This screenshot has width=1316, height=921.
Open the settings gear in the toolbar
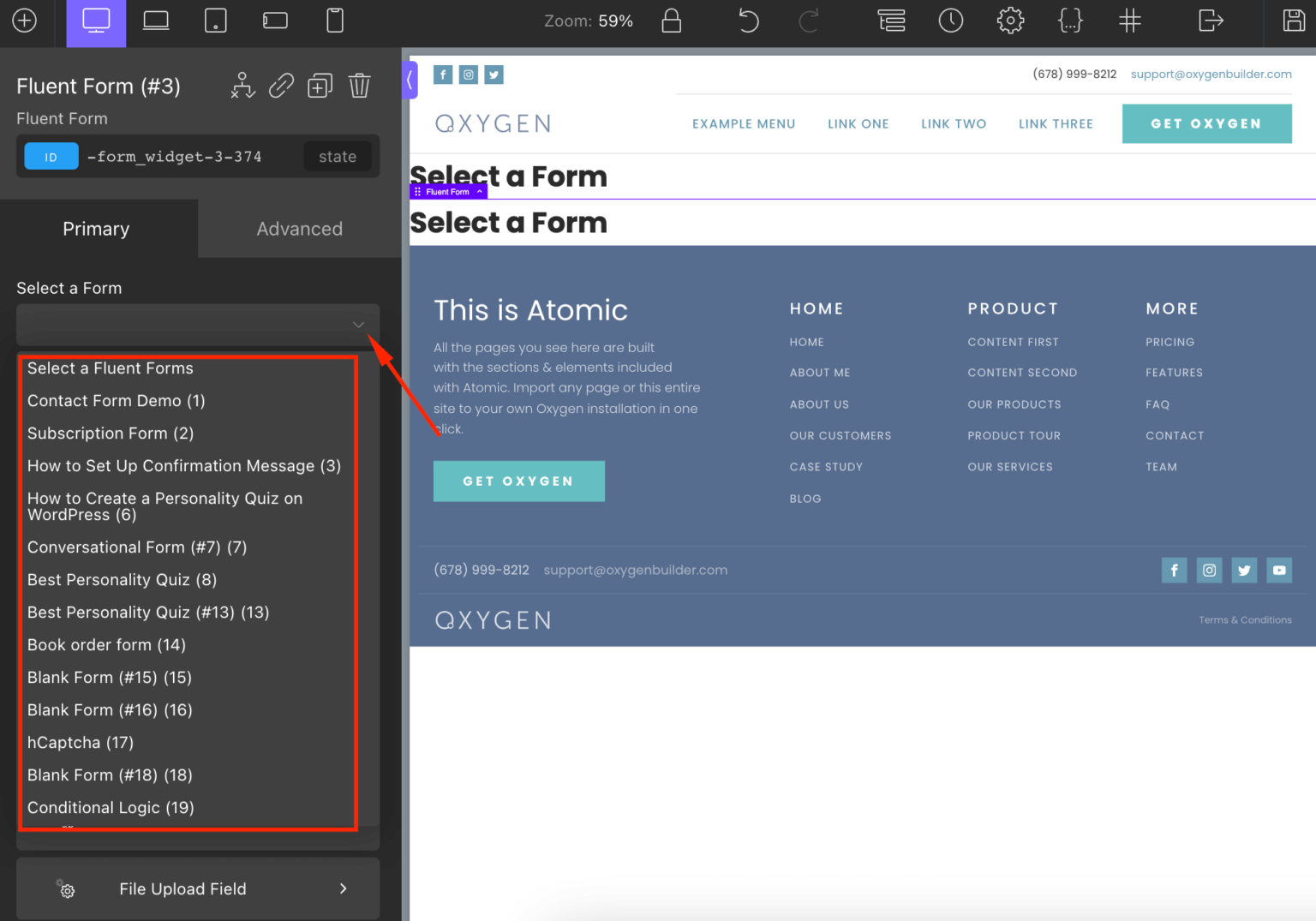[1010, 21]
